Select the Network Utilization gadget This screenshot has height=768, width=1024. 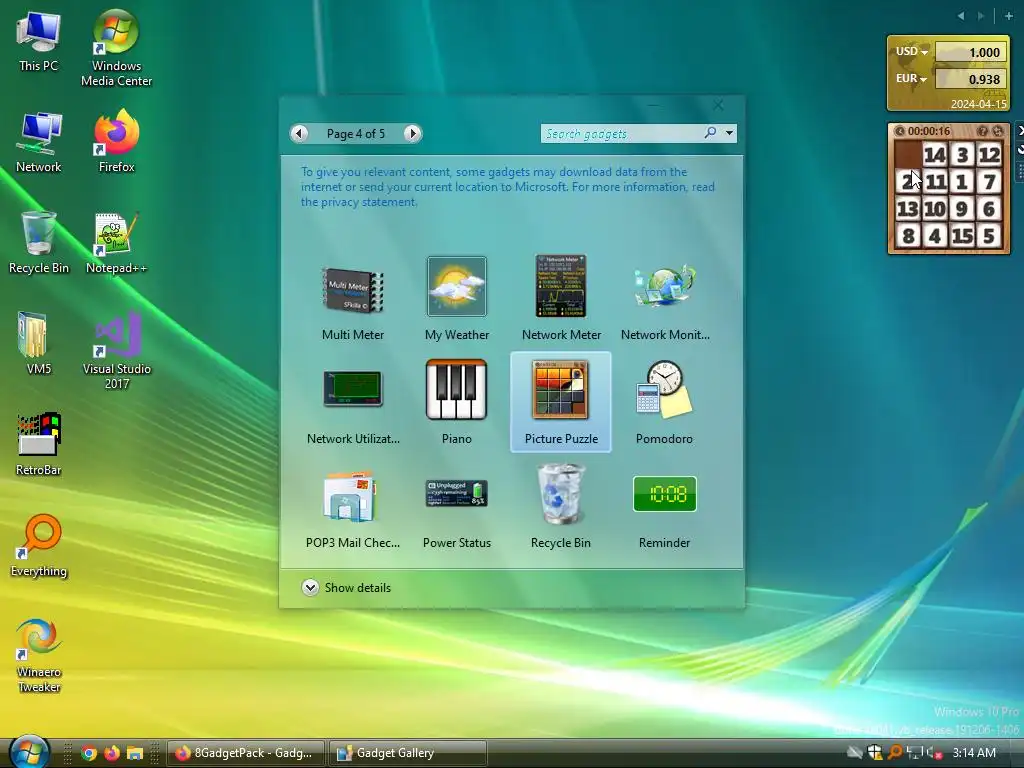point(353,402)
